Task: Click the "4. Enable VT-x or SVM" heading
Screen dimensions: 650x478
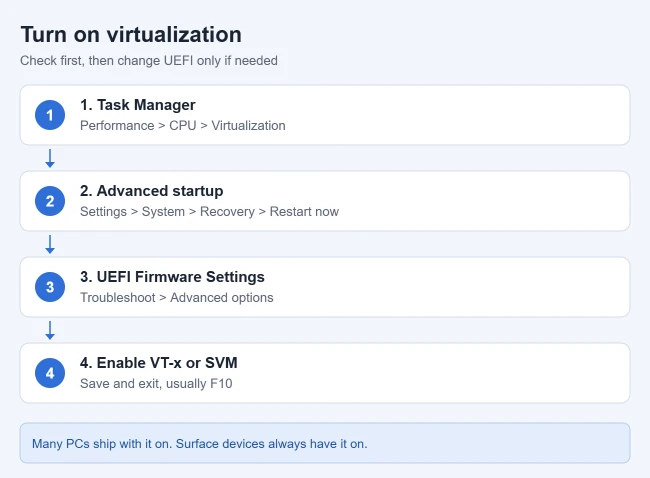Action: [x=159, y=363]
